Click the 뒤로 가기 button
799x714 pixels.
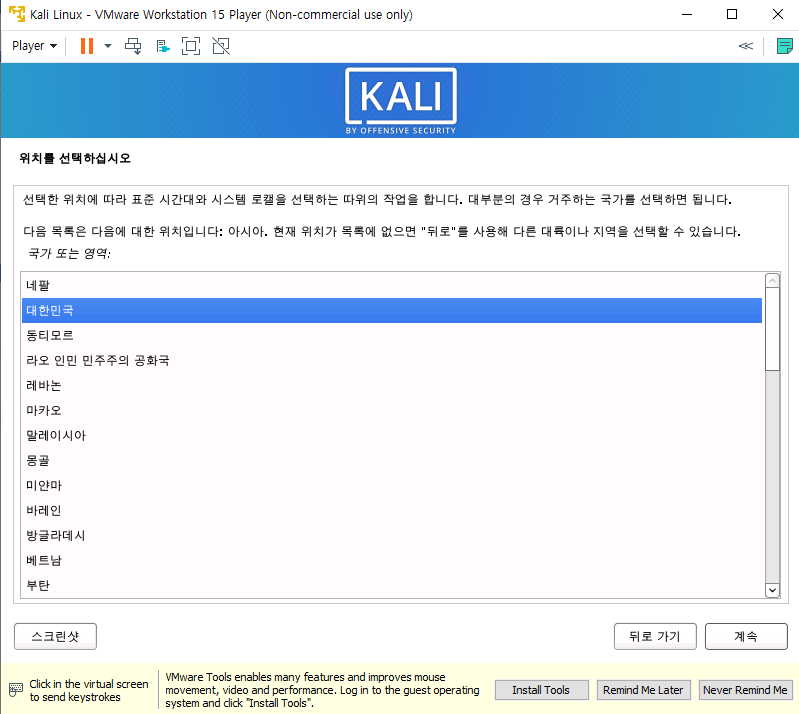[655, 636]
